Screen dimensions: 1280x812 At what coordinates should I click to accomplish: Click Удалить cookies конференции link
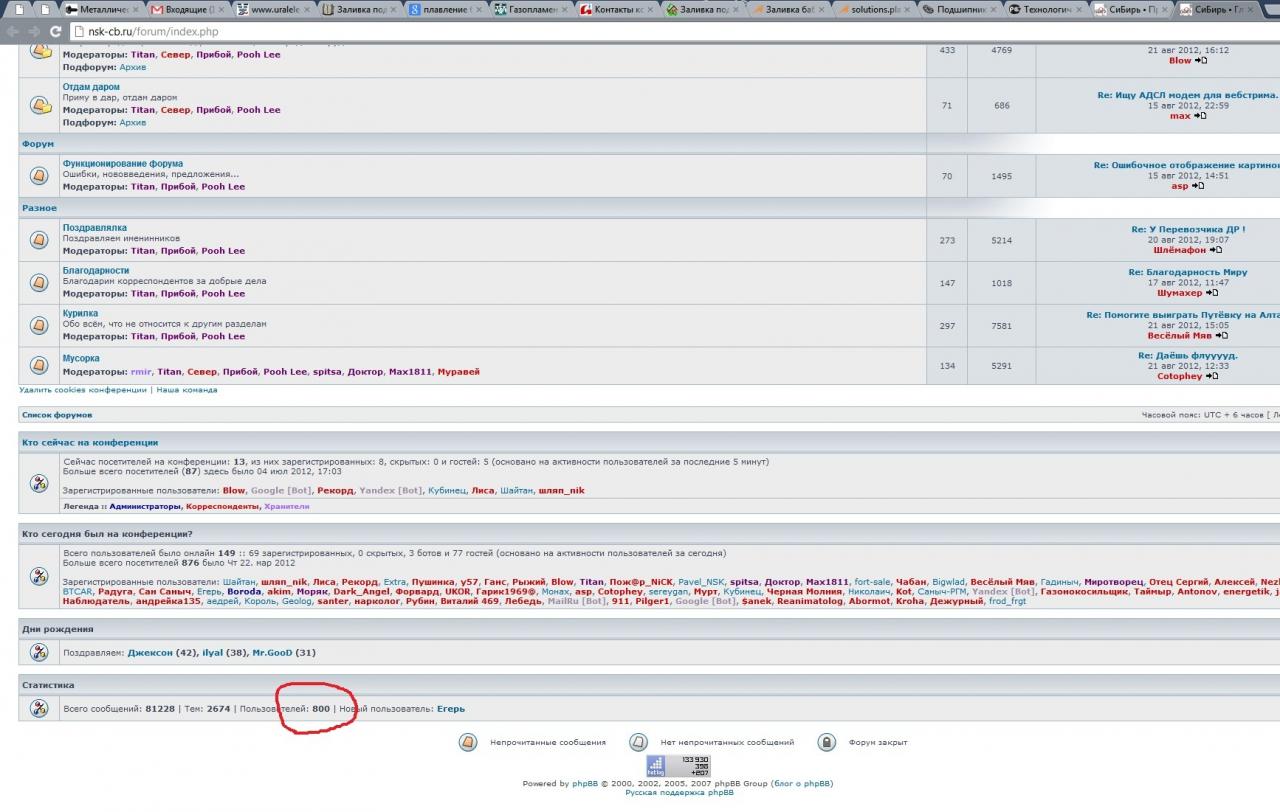pos(84,390)
